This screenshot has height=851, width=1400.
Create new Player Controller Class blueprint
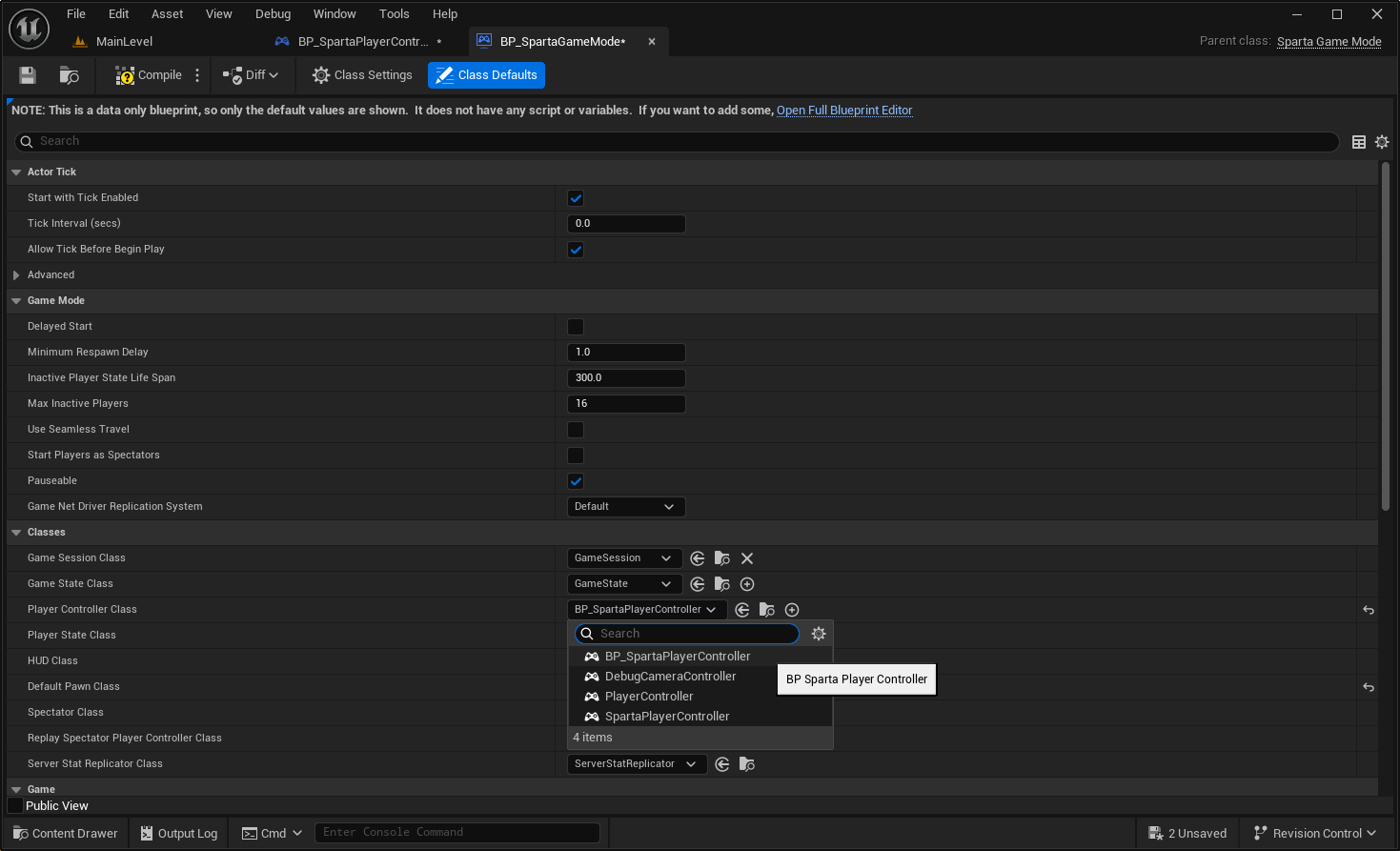pyautogui.click(x=792, y=610)
